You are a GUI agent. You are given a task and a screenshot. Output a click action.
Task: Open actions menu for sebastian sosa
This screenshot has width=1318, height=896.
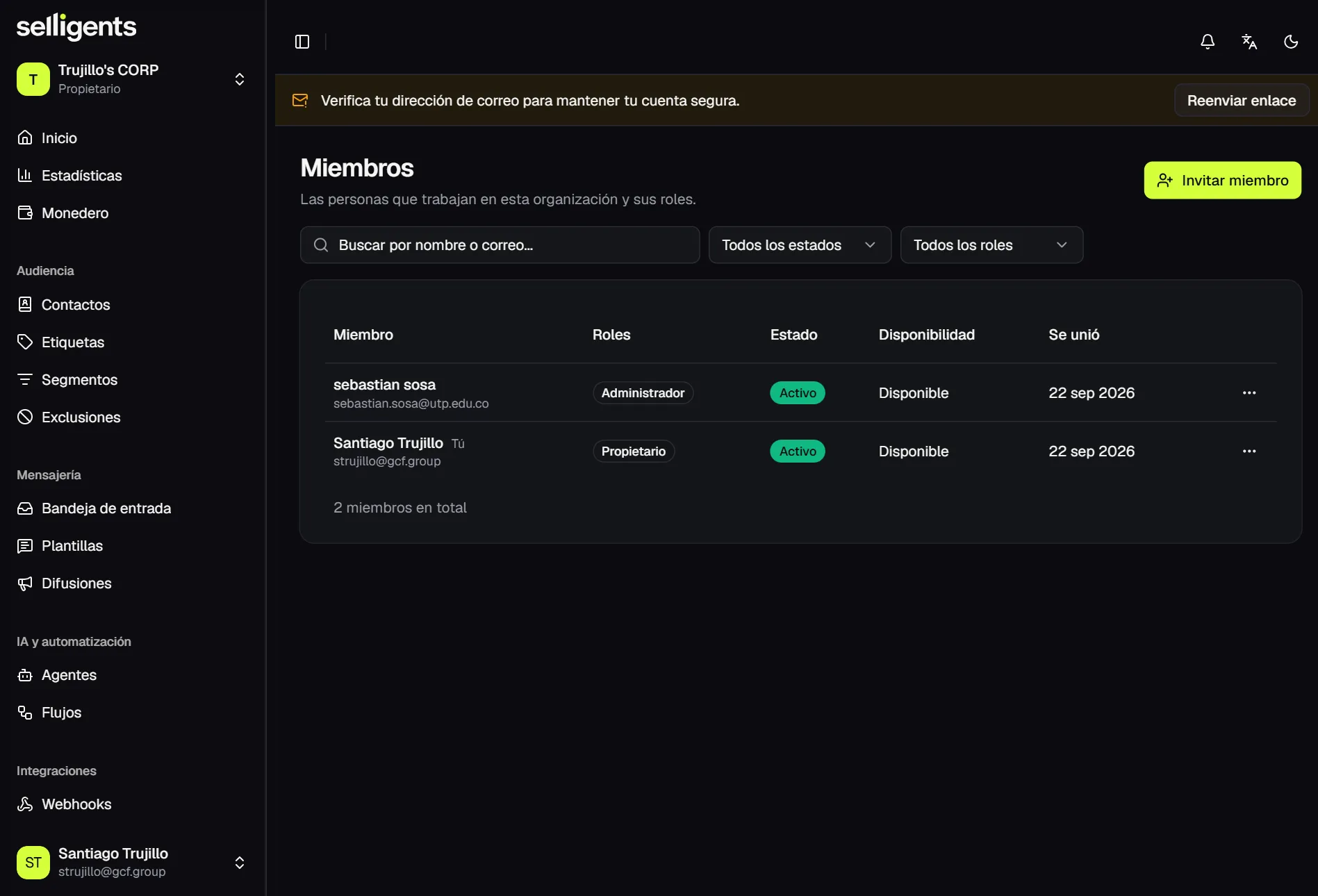[1249, 393]
